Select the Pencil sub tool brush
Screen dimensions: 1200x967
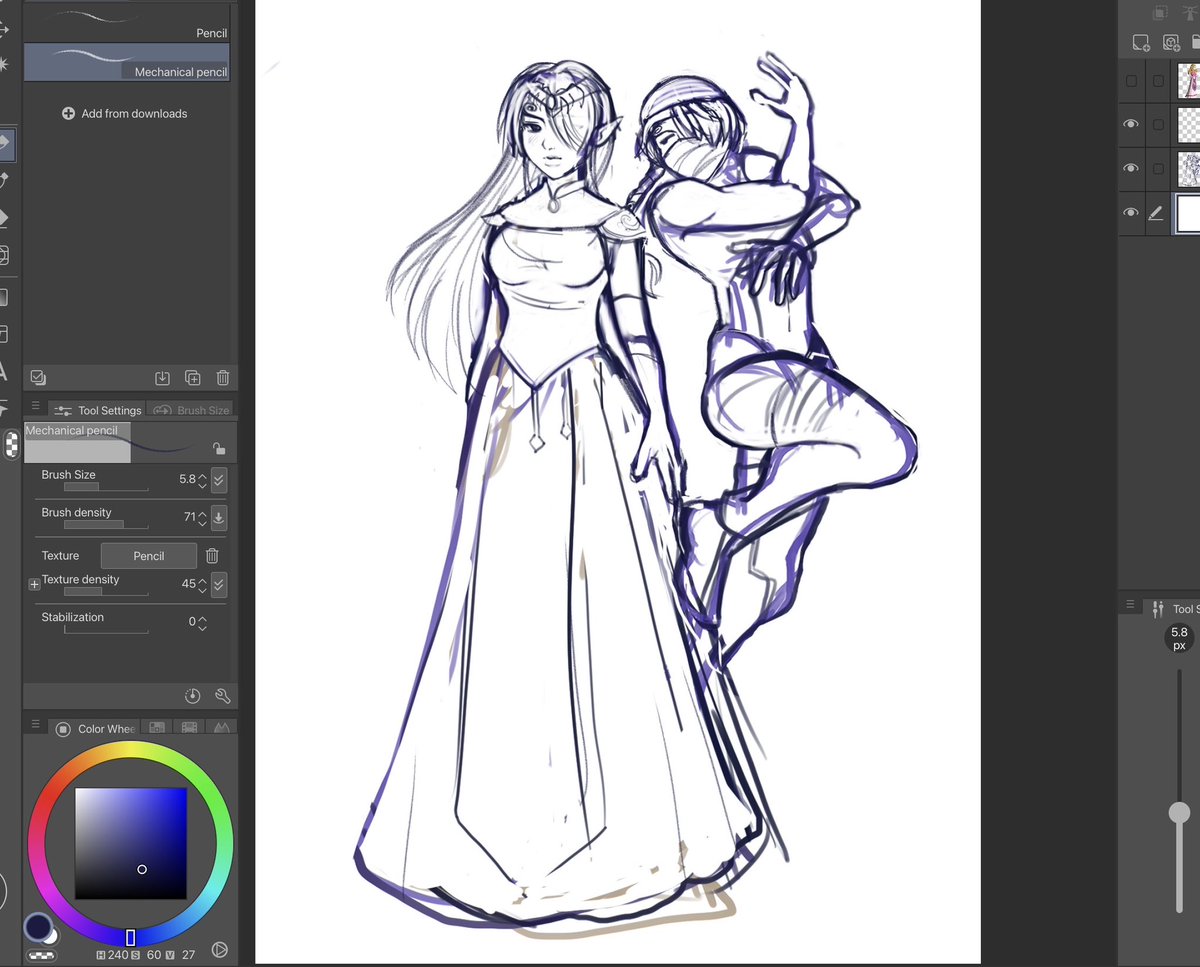click(x=127, y=20)
